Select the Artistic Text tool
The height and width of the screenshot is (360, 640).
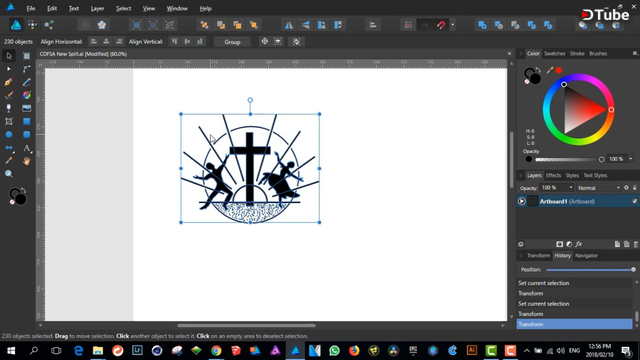pyautogui.click(x=27, y=148)
